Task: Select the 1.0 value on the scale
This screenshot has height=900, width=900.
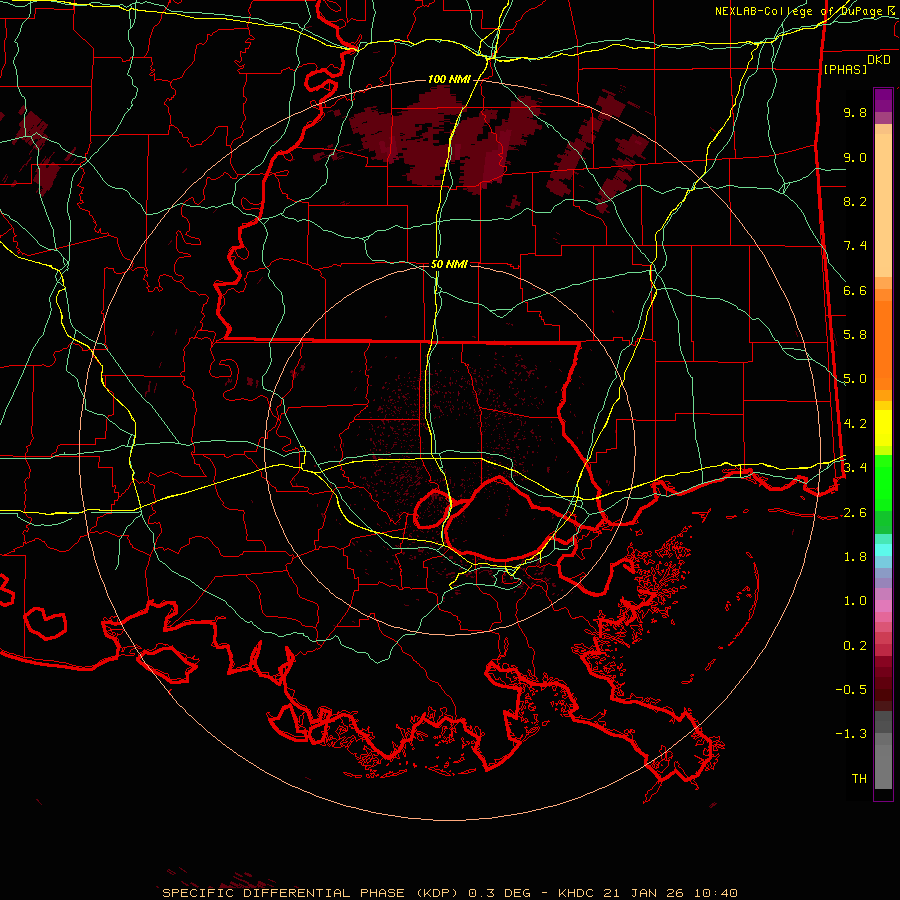Action: [x=855, y=601]
